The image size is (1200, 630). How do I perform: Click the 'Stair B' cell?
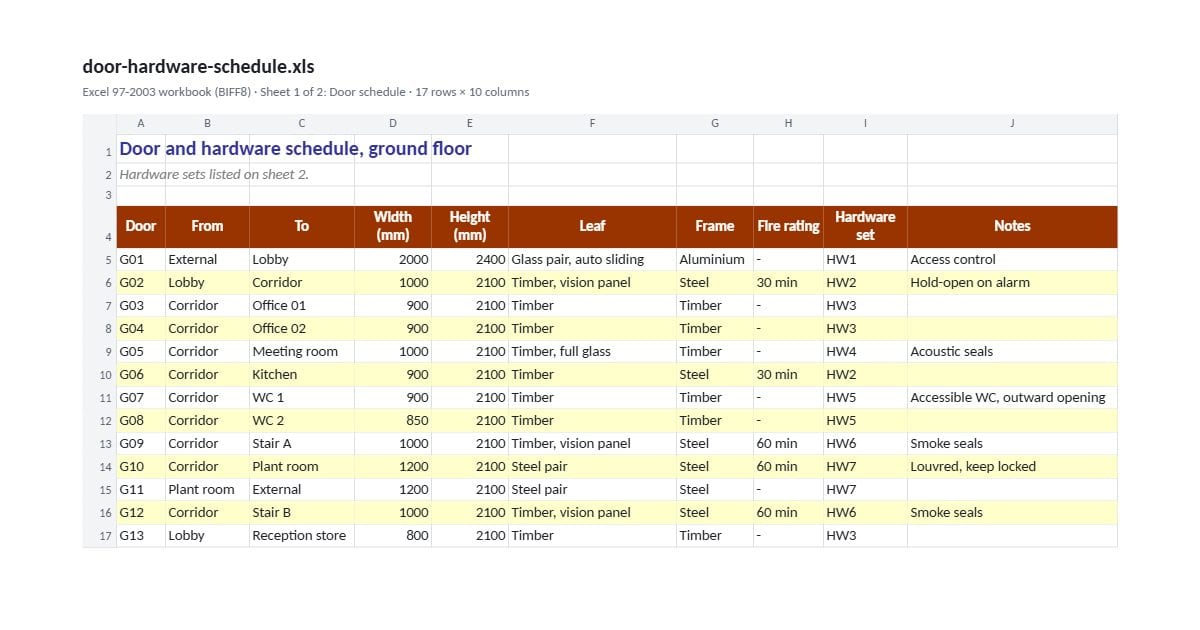302,513
